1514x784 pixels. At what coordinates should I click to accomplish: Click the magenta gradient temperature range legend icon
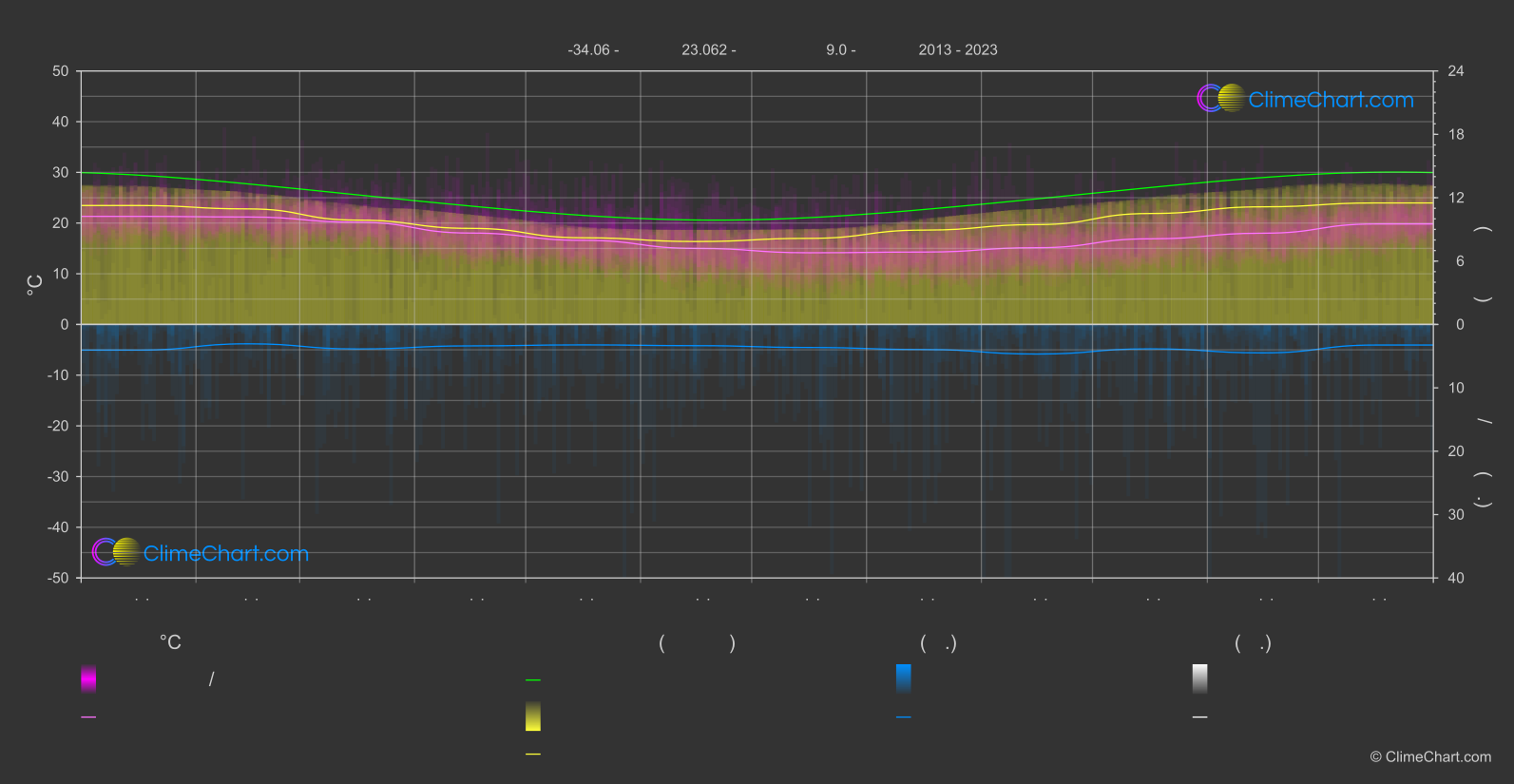click(88, 679)
